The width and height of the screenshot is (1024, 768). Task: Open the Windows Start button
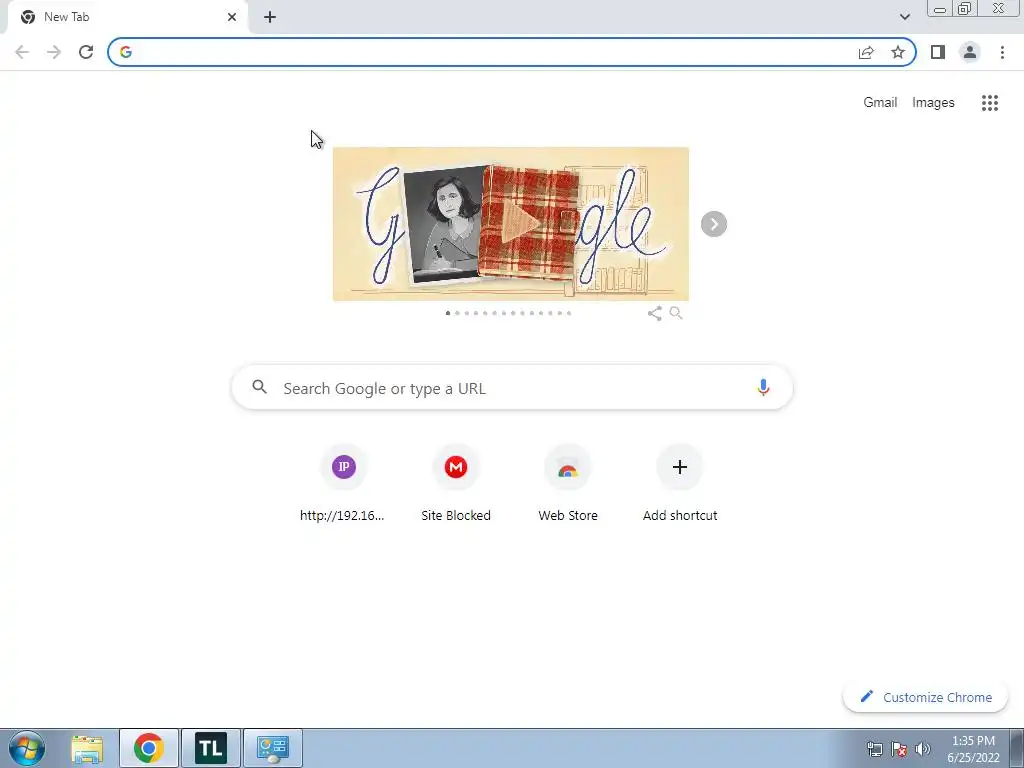(x=27, y=748)
